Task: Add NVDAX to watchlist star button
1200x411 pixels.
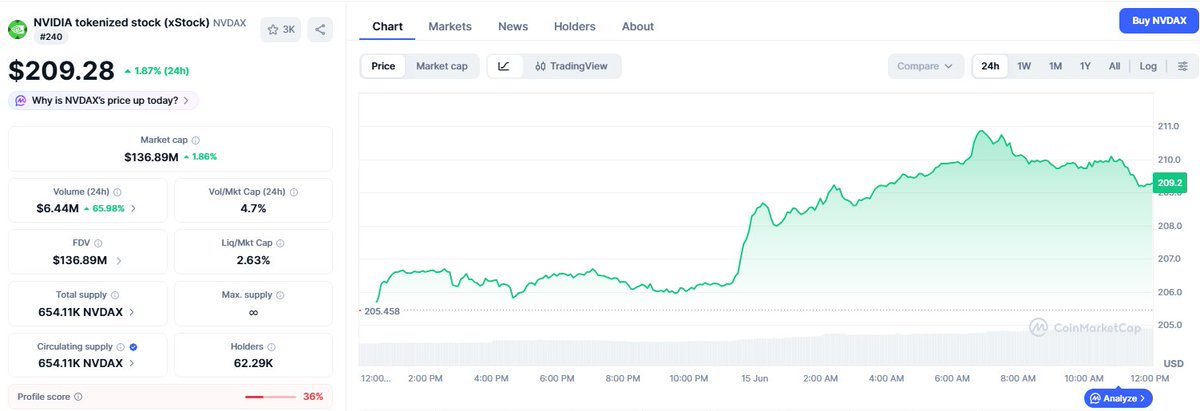Action: click(281, 30)
